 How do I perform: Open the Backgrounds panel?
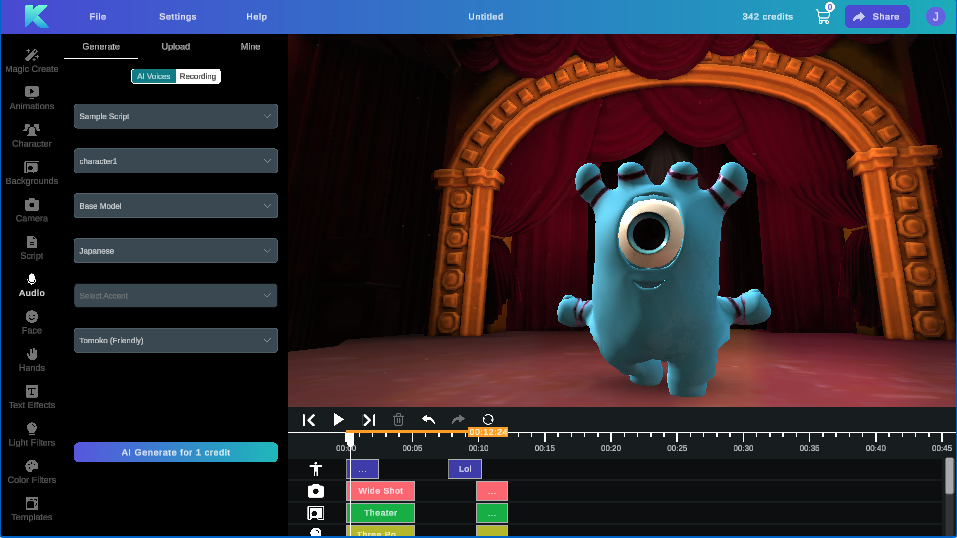pyautogui.click(x=31, y=172)
